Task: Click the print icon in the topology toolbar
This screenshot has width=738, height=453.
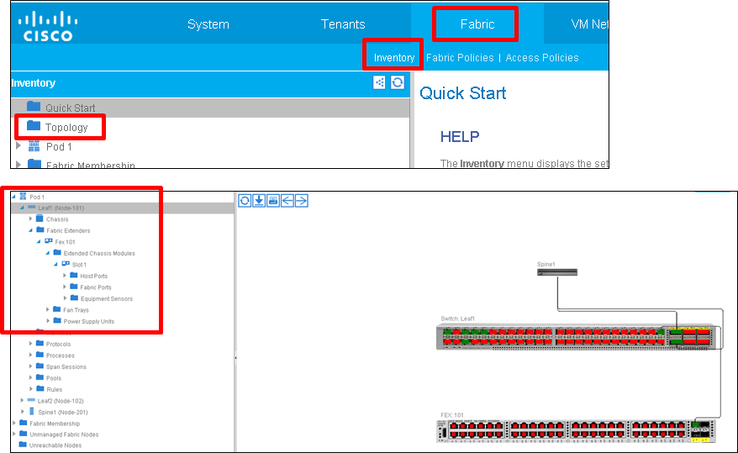Action: pos(273,201)
